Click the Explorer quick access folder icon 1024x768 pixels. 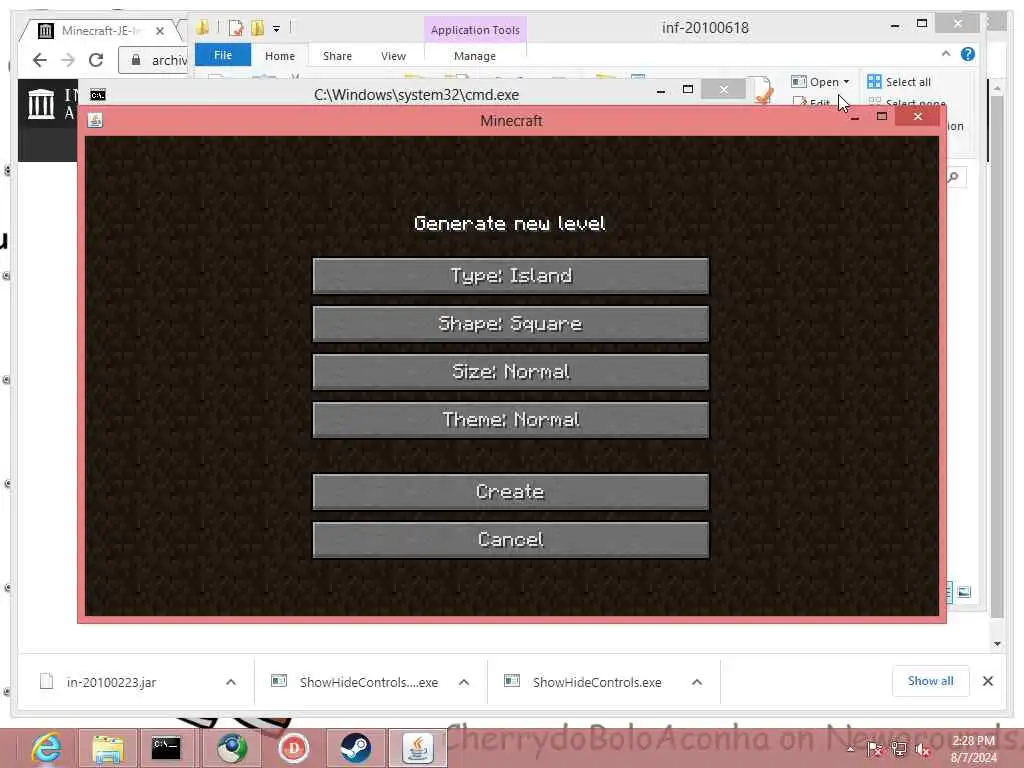click(202, 27)
